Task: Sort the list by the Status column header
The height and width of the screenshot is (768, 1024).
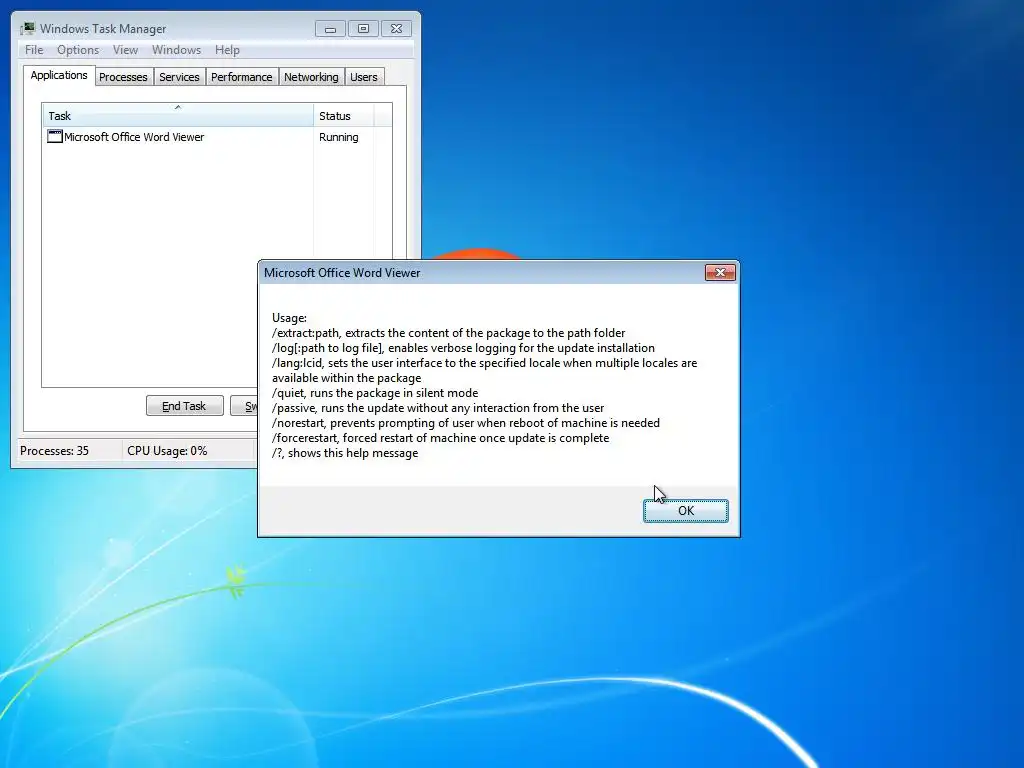Action: pyautogui.click(x=344, y=115)
